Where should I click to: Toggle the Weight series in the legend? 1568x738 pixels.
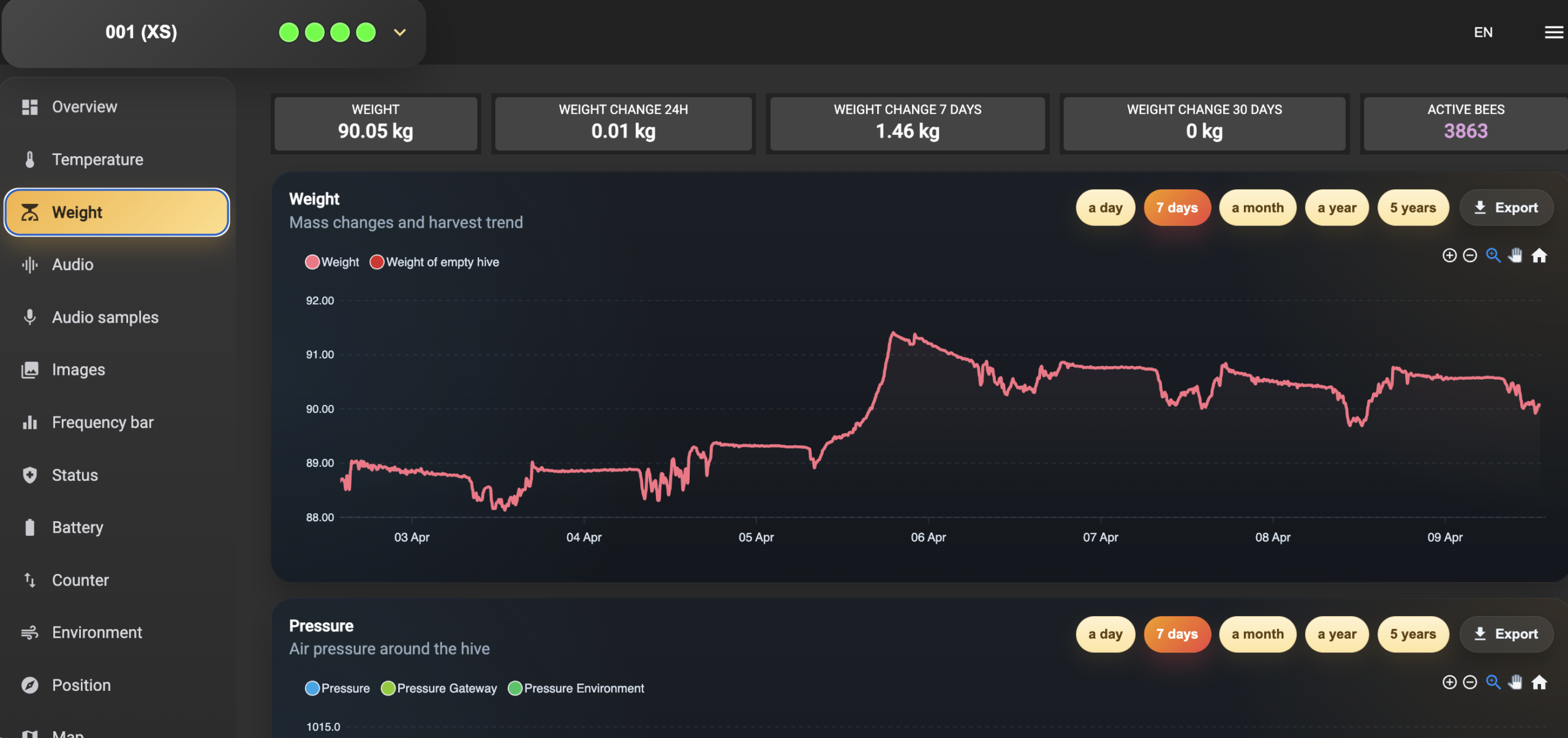[332, 262]
